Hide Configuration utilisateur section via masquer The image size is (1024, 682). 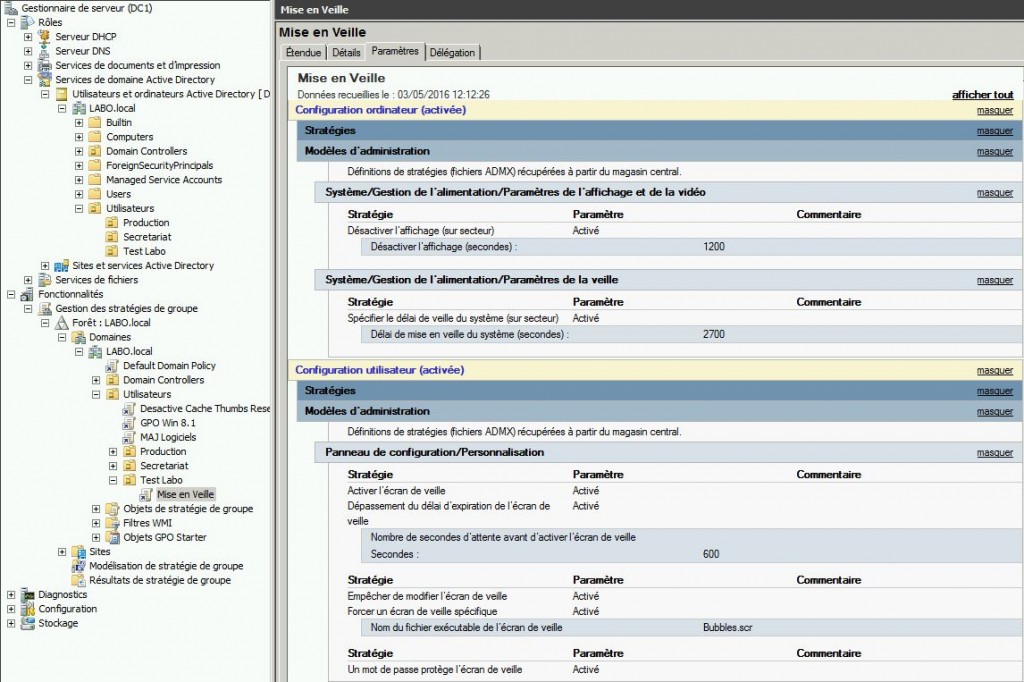pyautogui.click(x=995, y=370)
